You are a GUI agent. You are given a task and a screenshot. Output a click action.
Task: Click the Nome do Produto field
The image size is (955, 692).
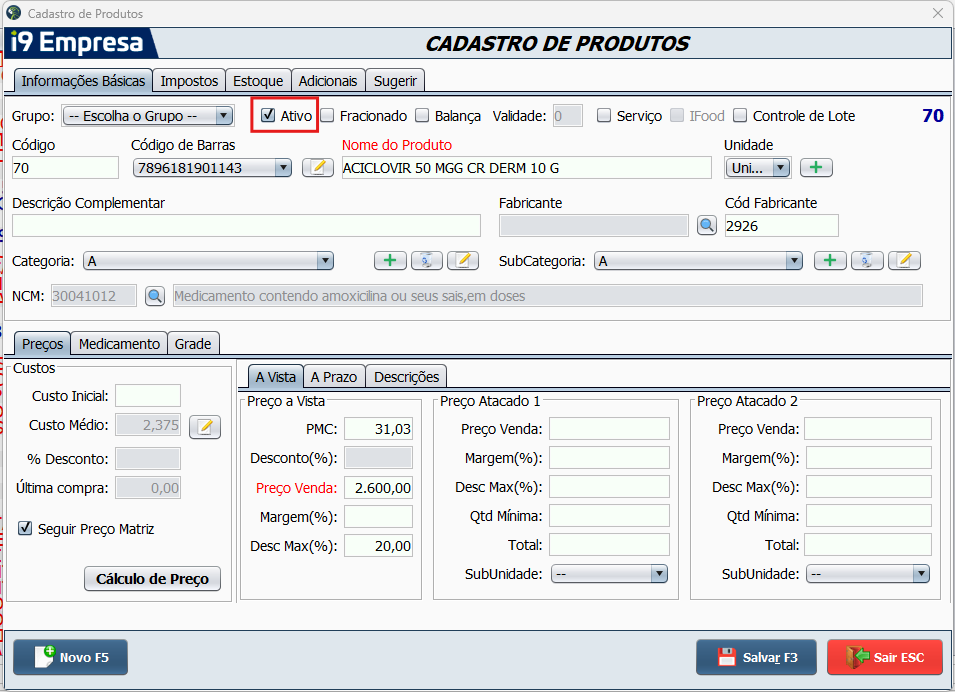coord(527,168)
